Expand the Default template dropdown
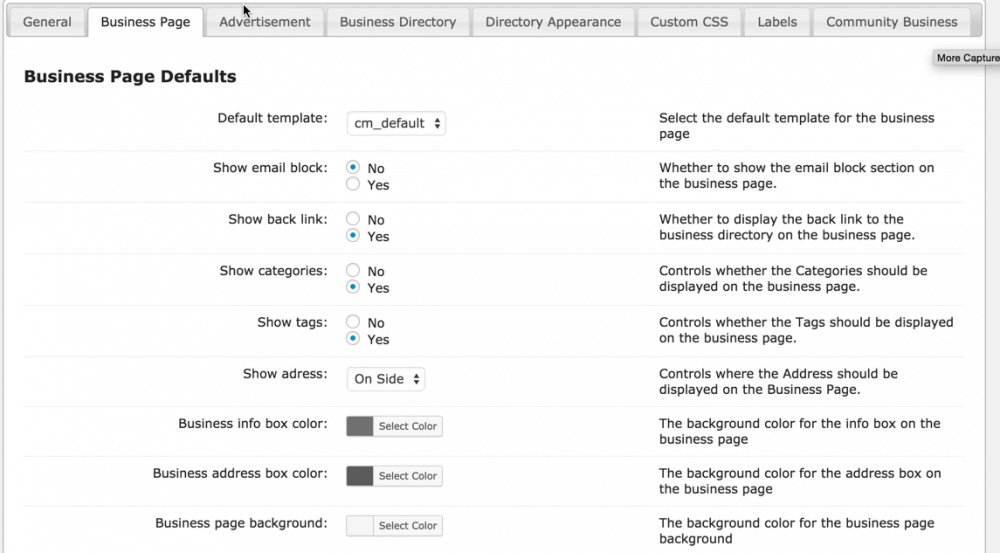 click(x=397, y=124)
